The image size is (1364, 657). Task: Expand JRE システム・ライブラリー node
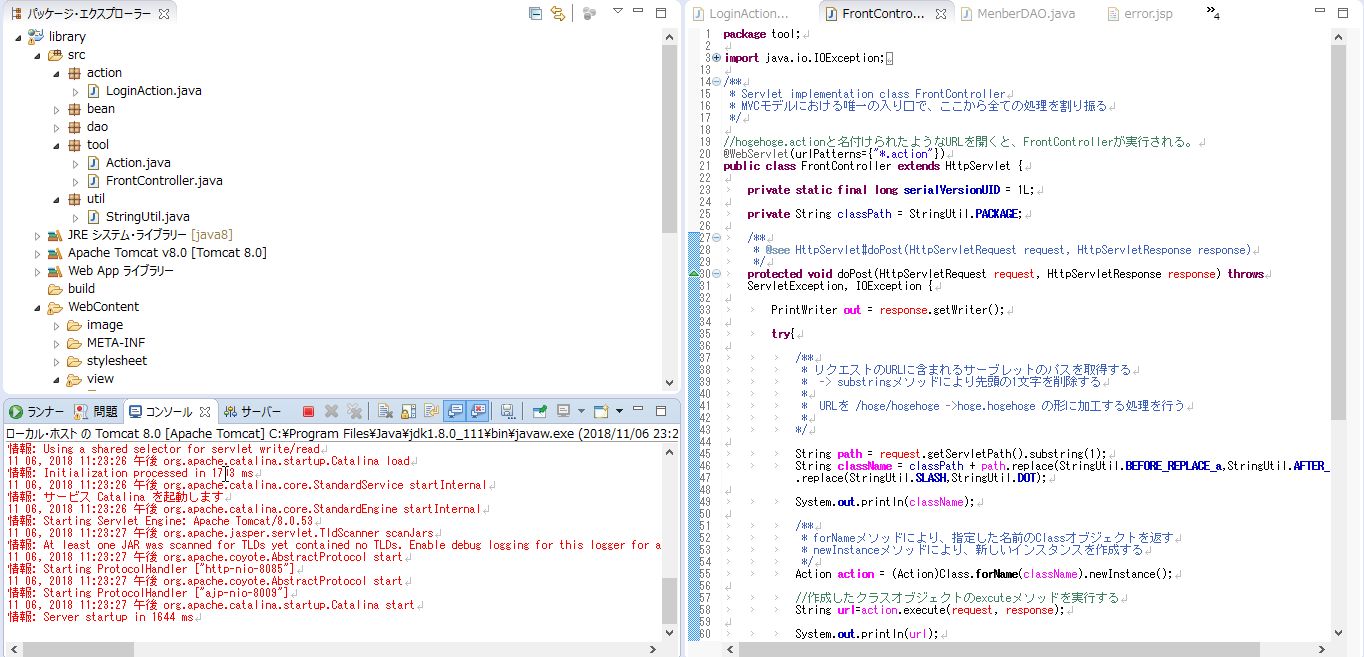38,235
